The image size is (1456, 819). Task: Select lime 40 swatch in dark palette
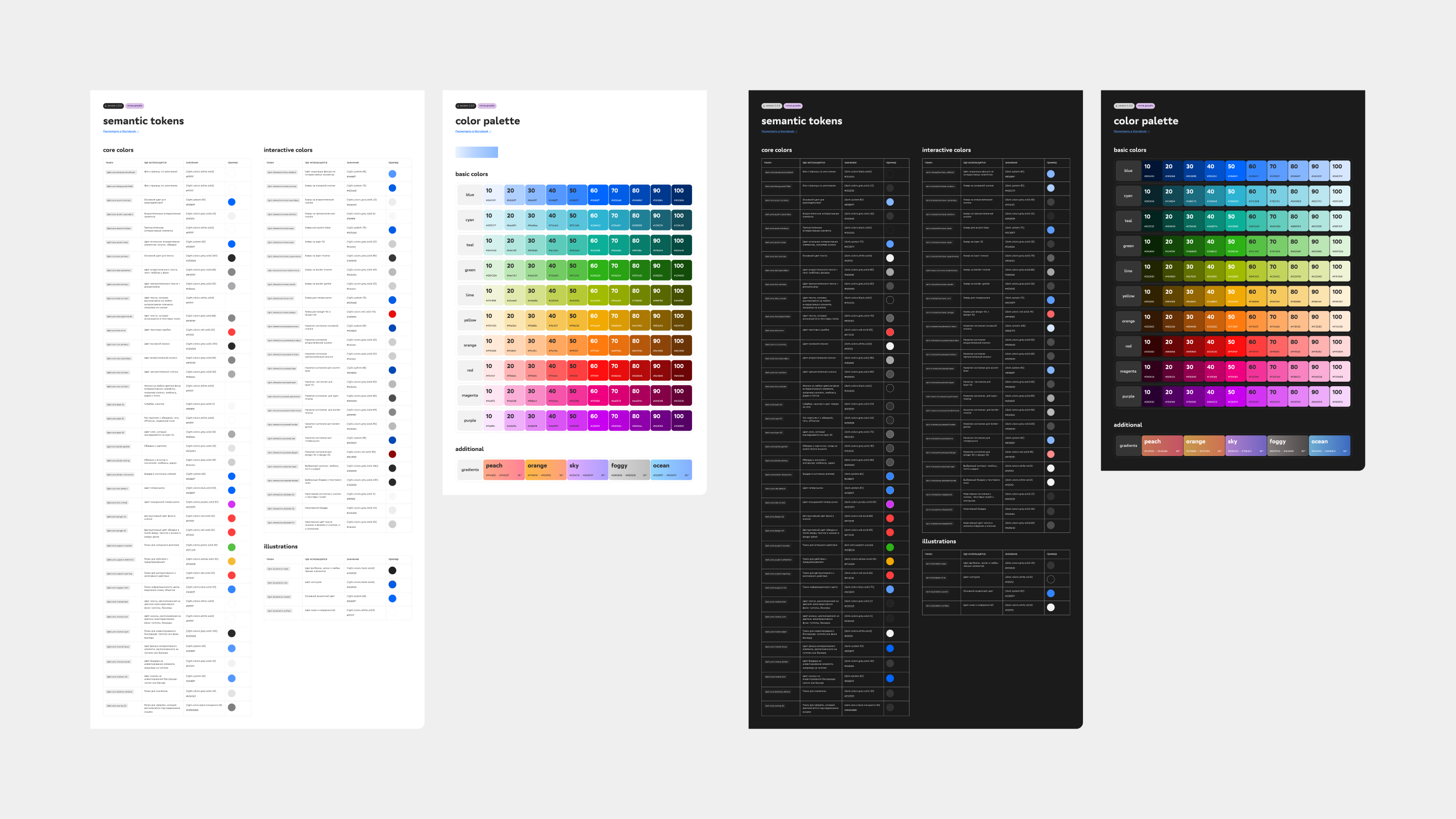tap(1215, 271)
